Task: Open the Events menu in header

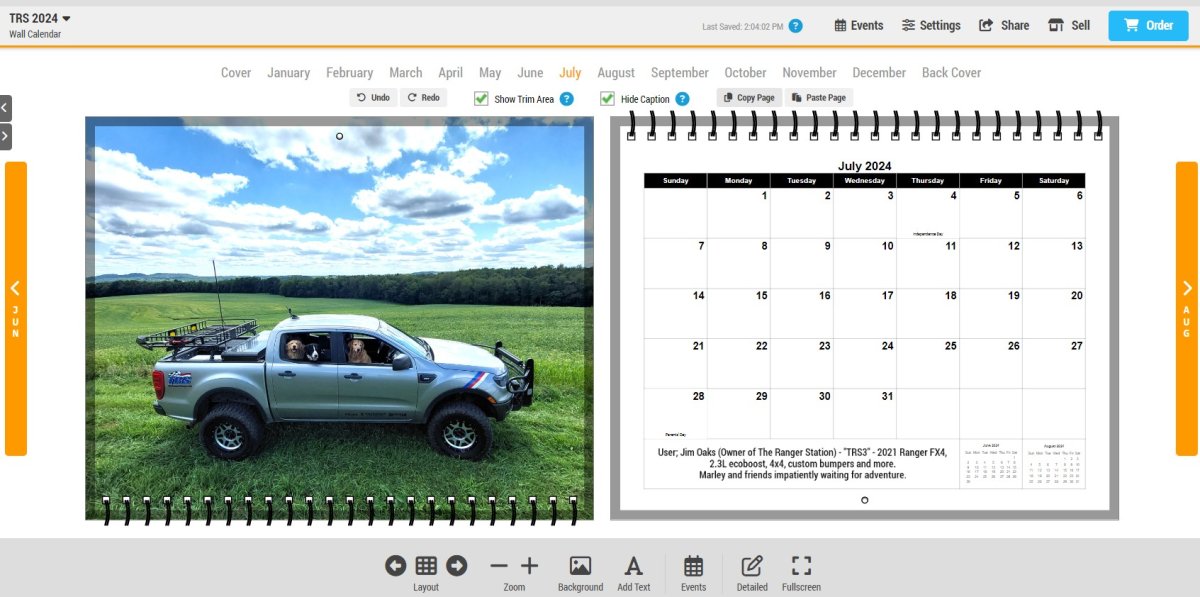Action: click(859, 26)
